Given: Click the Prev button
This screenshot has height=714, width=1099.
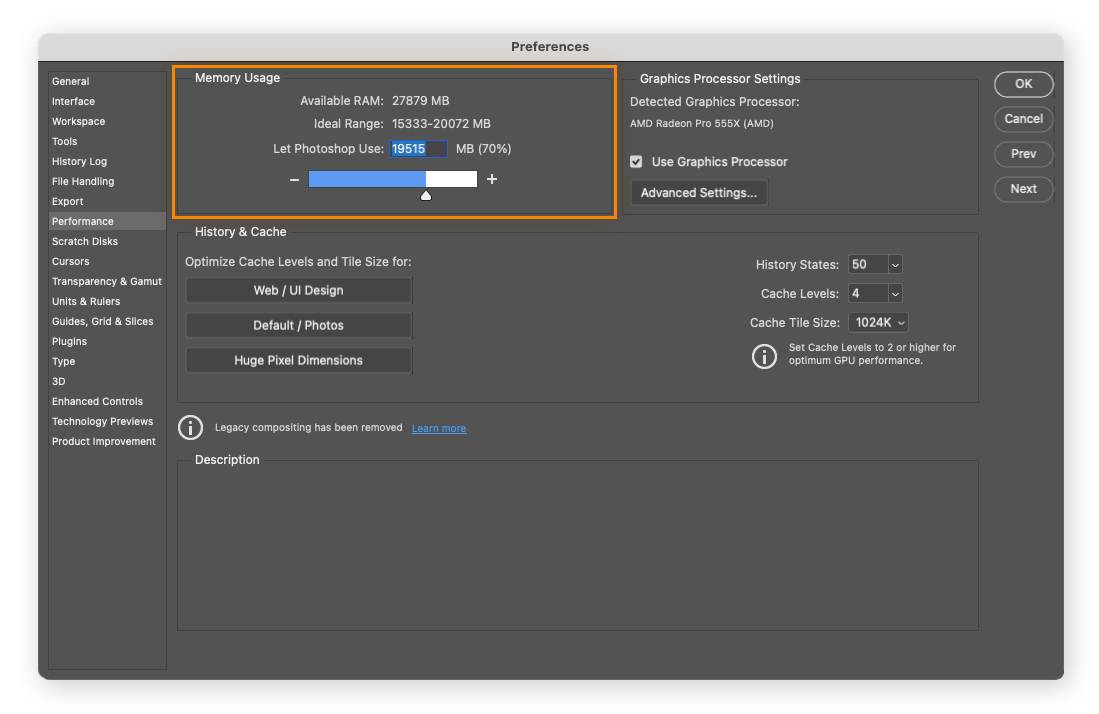Looking at the screenshot, I should point(1023,154).
